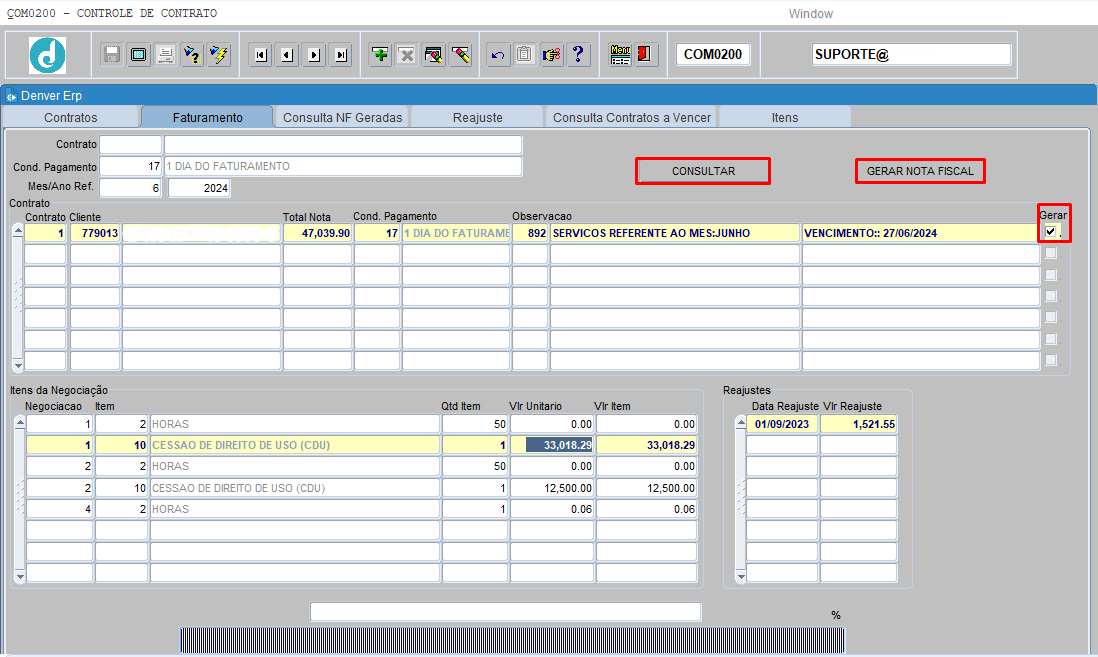This screenshot has width=1098, height=657.
Task: Go to the previous record
Action: (x=287, y=55)
